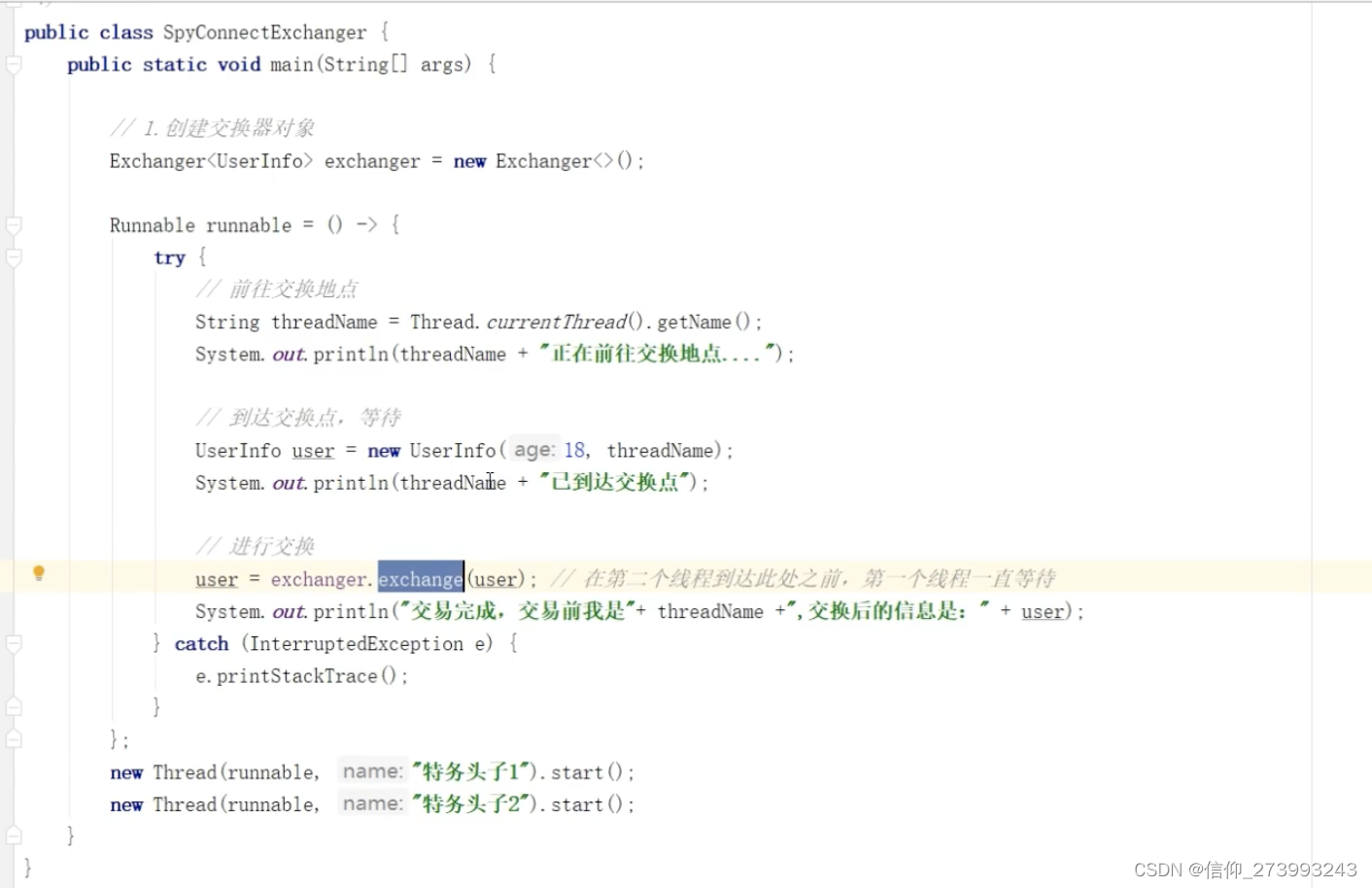Click "name:" hint before "特务头子2"

pos(372,803)
